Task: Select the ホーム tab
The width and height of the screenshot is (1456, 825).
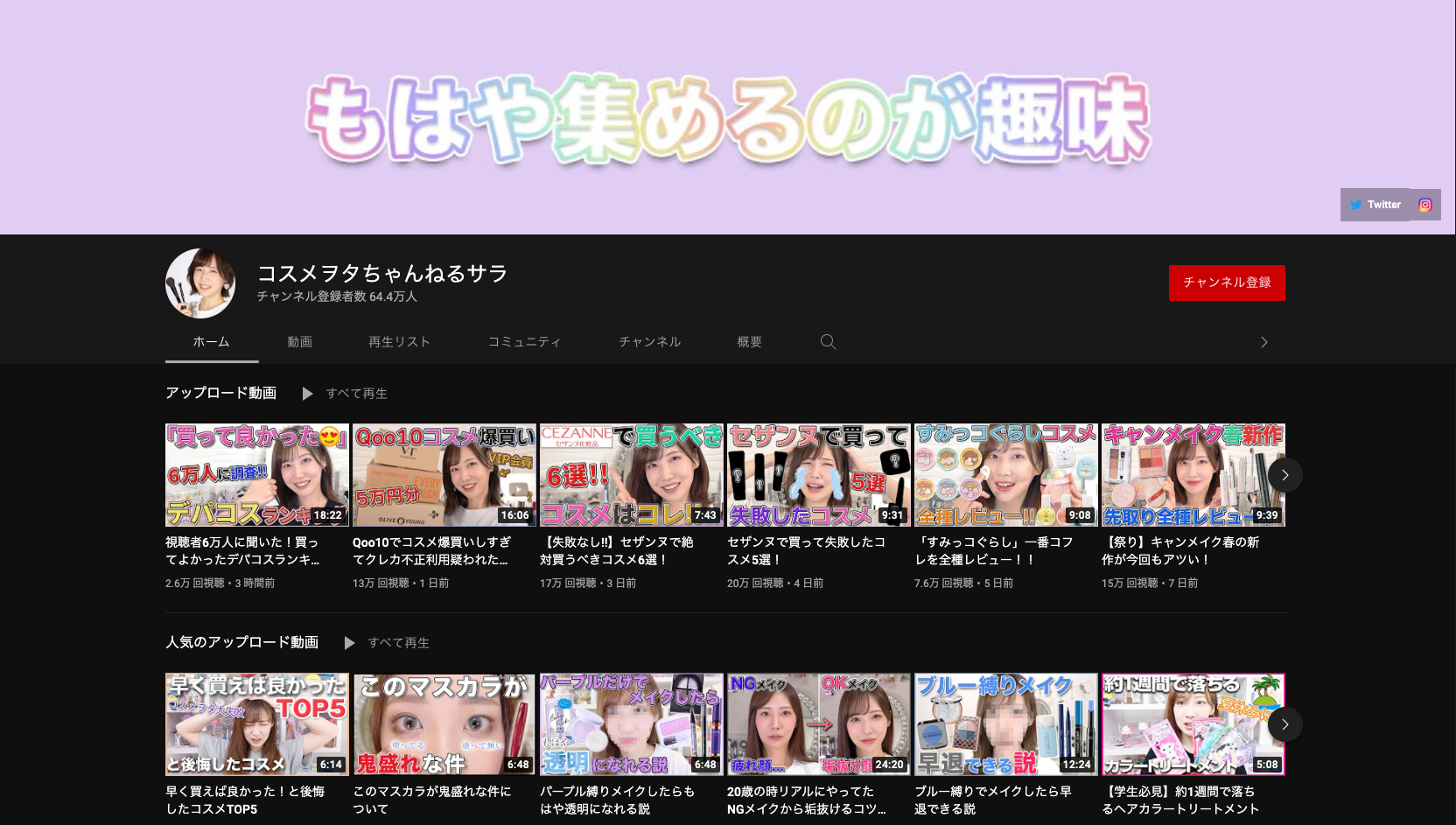Action: click(212, 342)
